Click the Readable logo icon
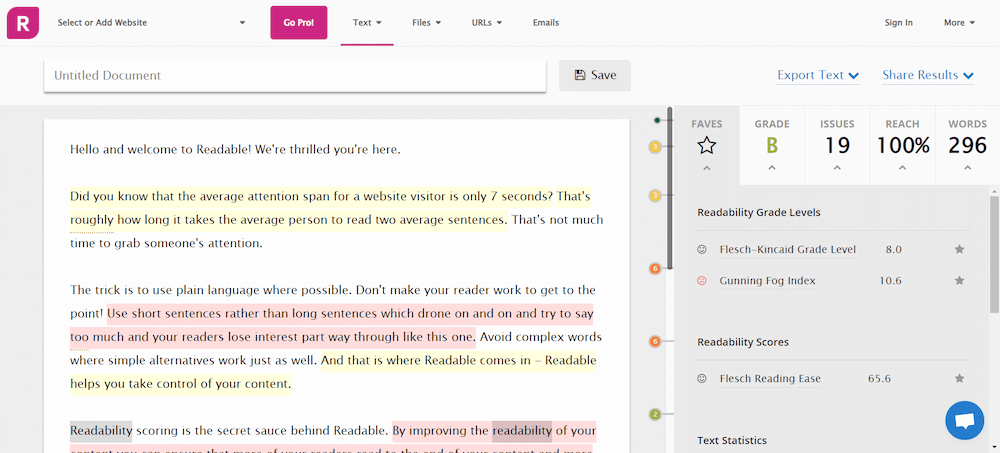This screenshot has width=1000, height=453. coord(22,22)
